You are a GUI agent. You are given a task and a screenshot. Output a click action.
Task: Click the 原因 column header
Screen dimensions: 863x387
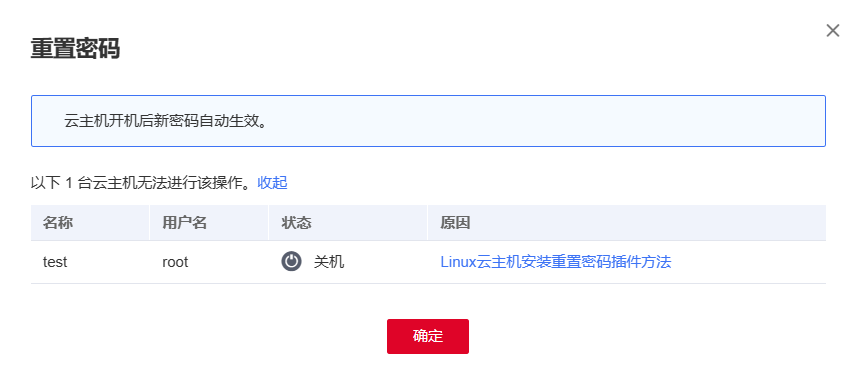(455, 223)
